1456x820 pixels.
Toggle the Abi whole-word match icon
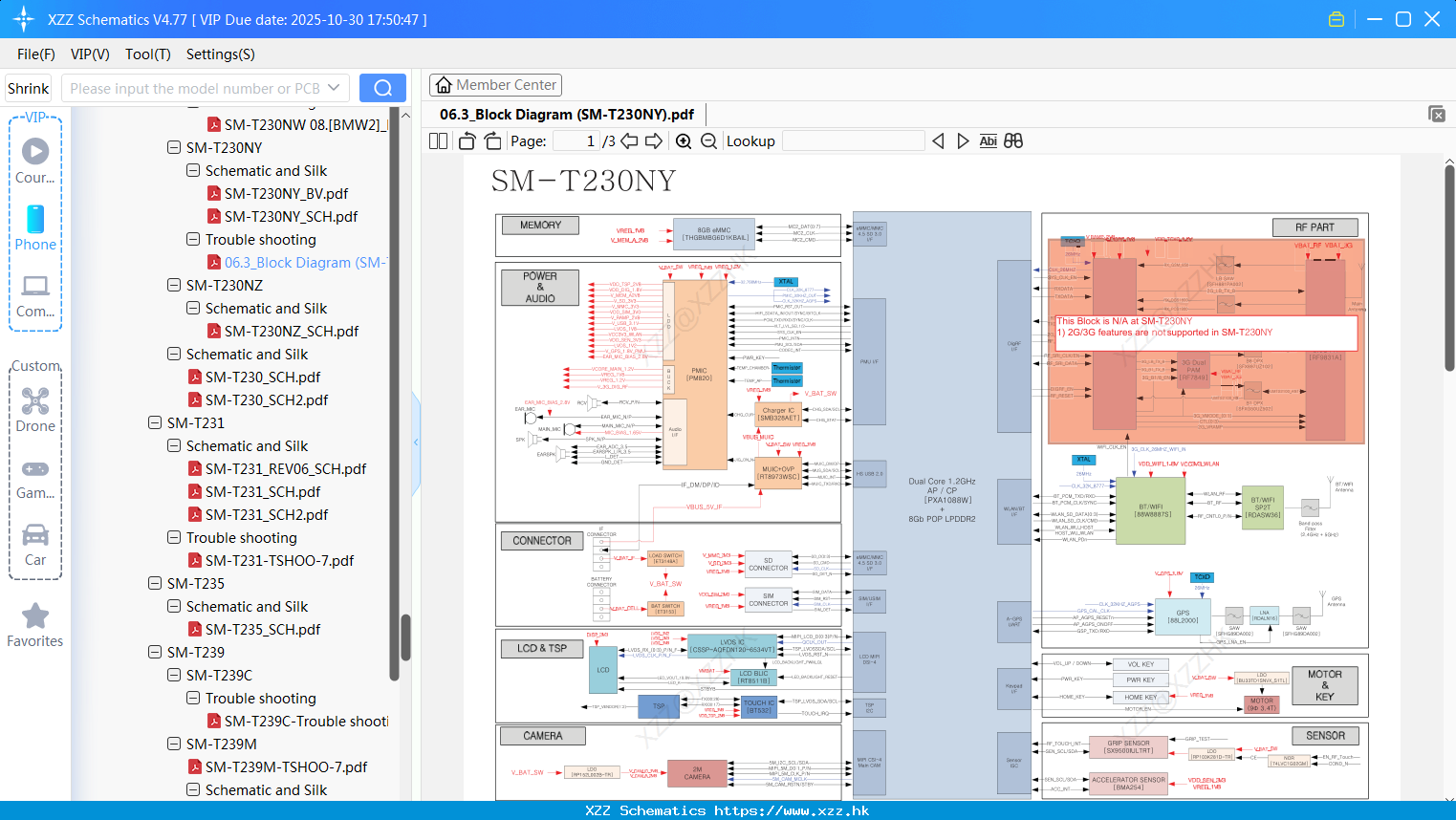pyautogui.click(x=988, y=141)
